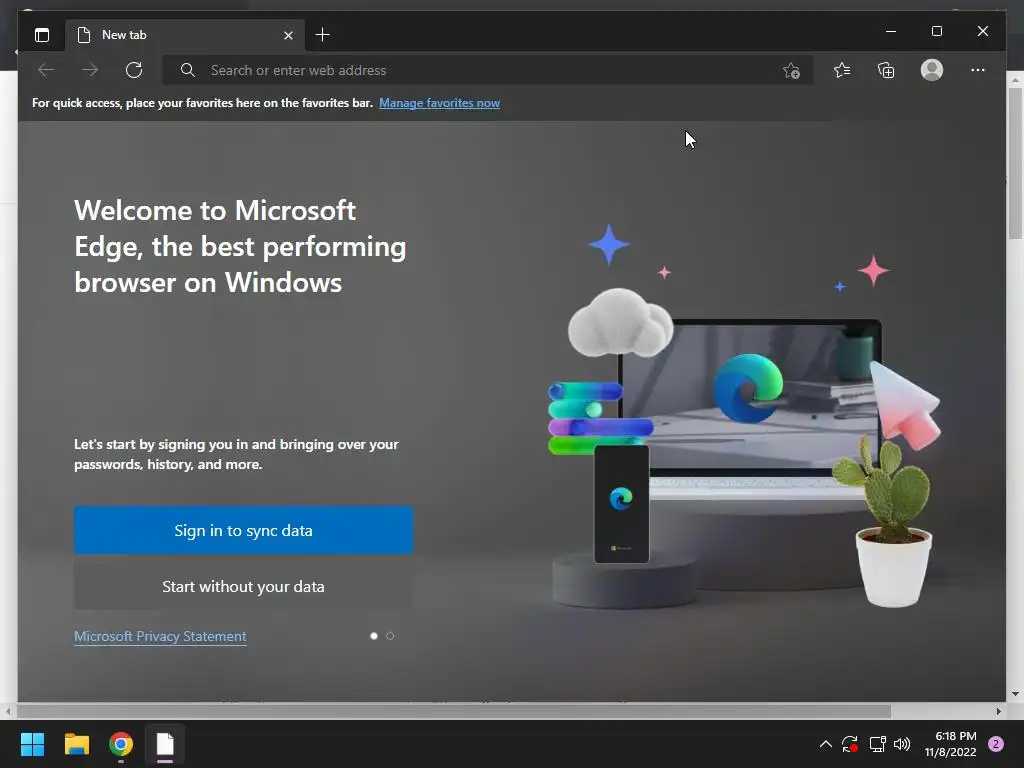Click the scroll right arrow of horizontal scrollbar
This screenshot has width=1024, height=768.
coord(999,711)
